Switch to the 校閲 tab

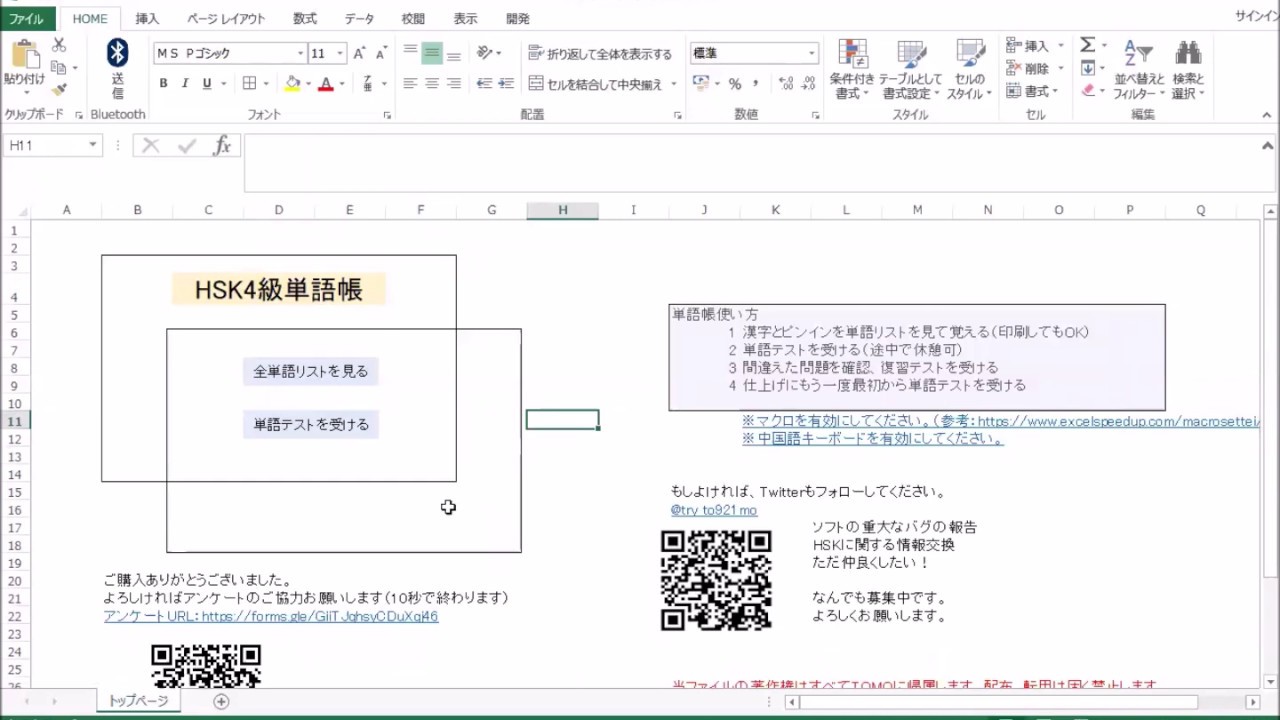tap(413, 19)
